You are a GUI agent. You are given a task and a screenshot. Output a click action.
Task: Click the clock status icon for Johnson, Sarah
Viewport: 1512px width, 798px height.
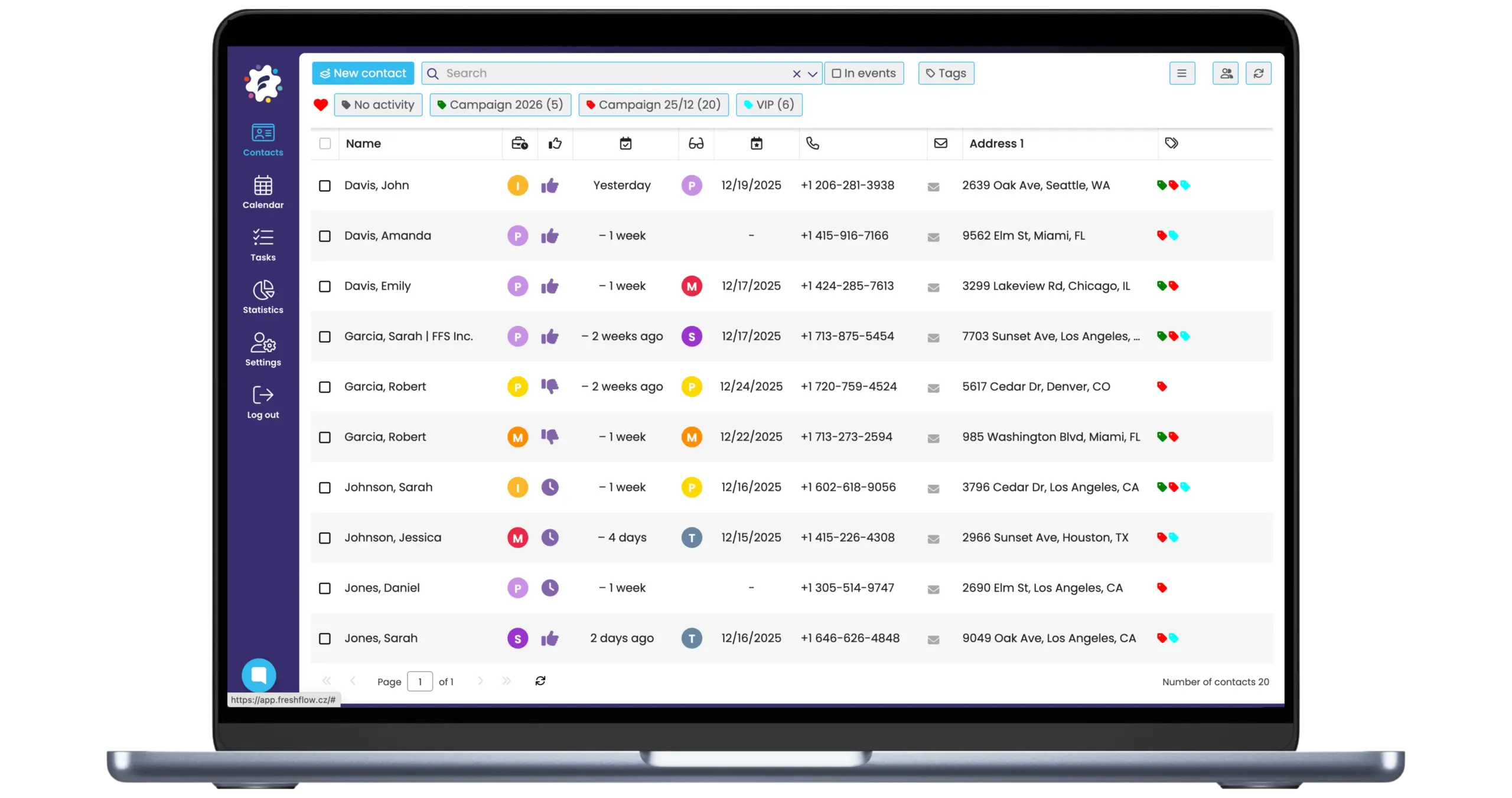point(549,487)
